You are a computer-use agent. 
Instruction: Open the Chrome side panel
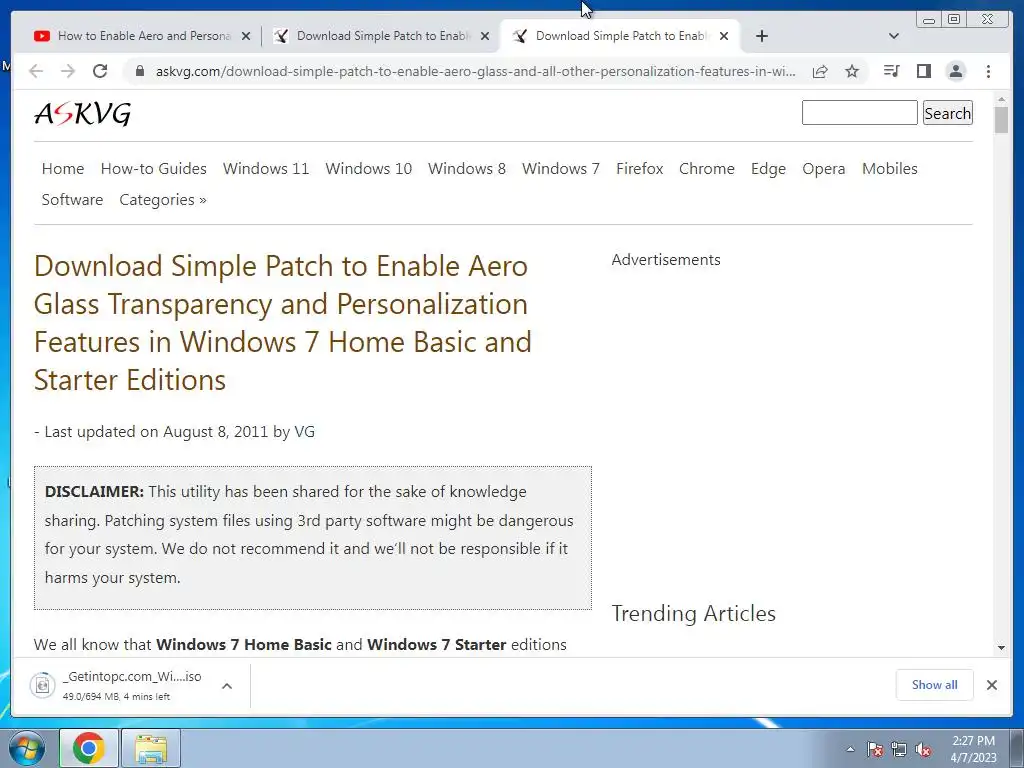tap(923, 71)
